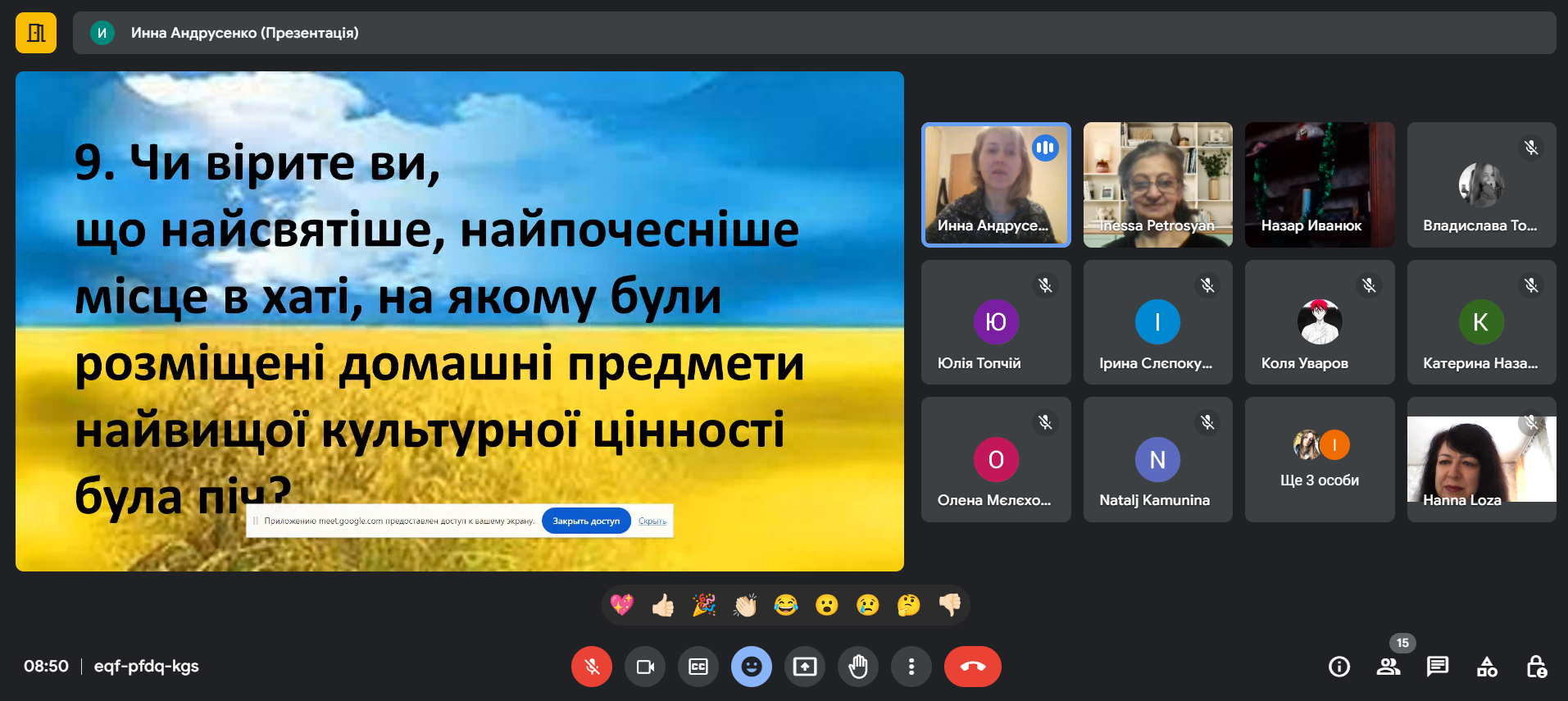Turn on closed captions
1568x701 pixels.
698,667
